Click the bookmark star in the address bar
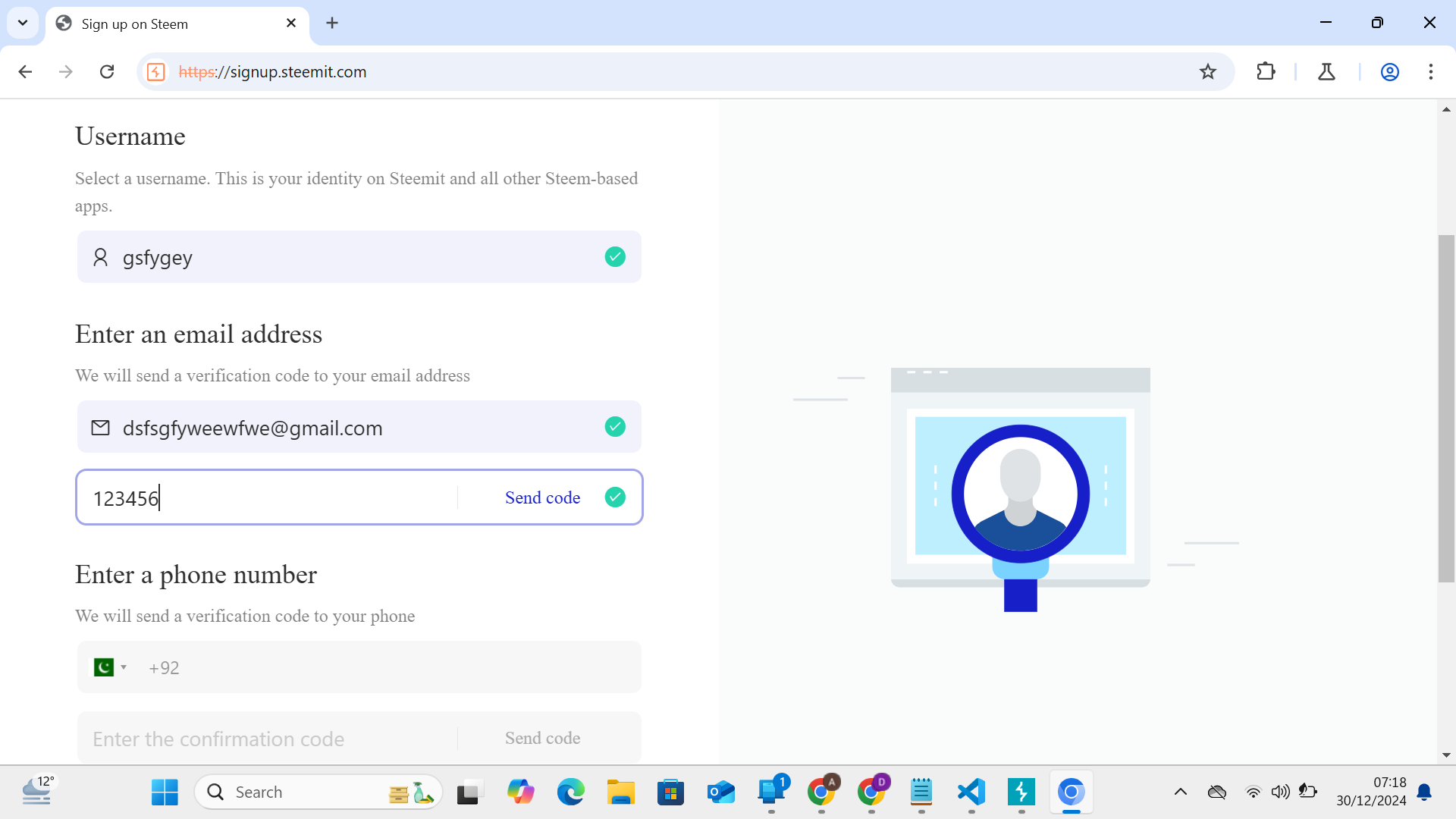Viewport: 1456px width, 819px height. (1208, 72)
